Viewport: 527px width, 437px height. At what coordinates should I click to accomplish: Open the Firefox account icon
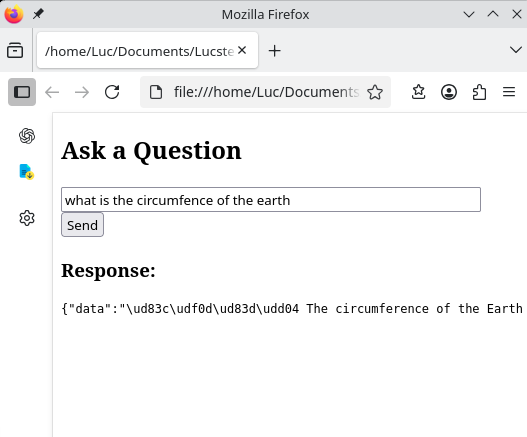pyautogui.click(x=449, y=92)
